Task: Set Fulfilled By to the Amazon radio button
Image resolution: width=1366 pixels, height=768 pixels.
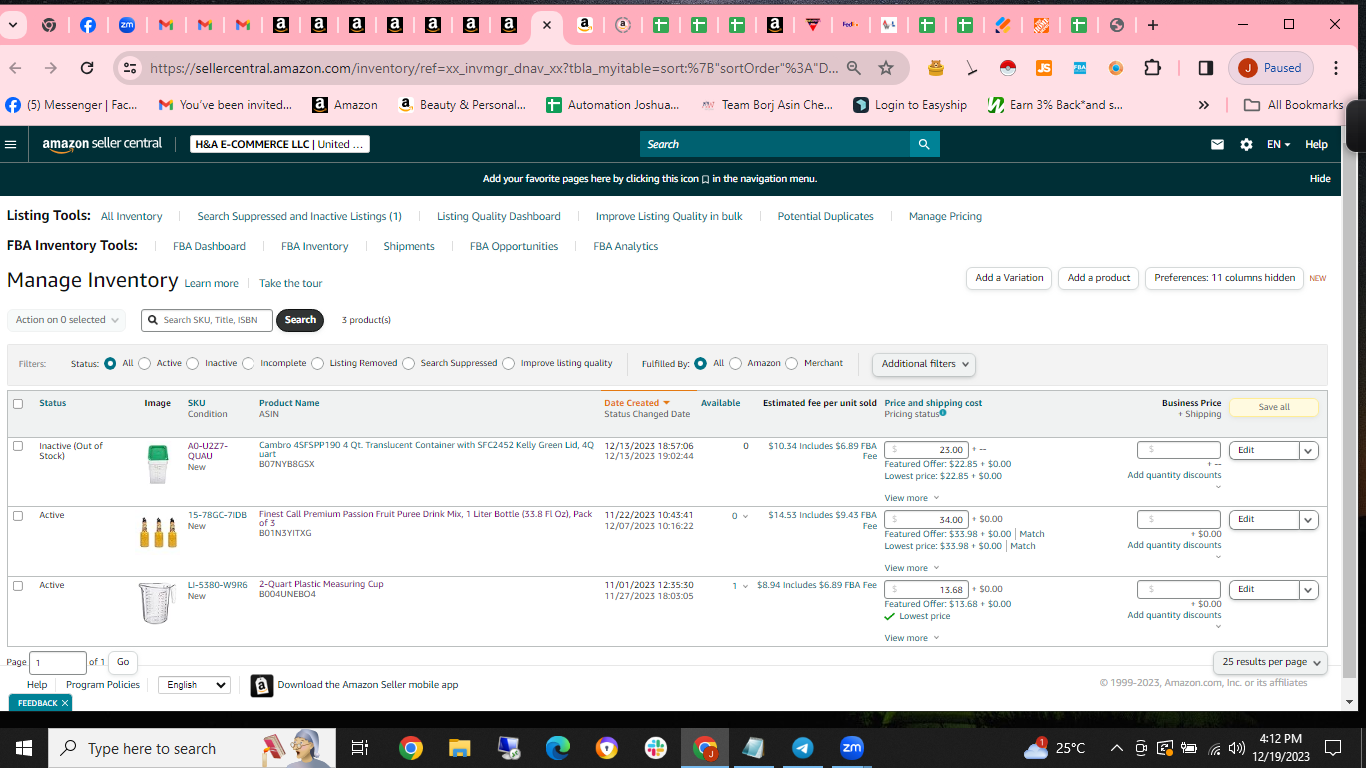Action: coord(736,364)
